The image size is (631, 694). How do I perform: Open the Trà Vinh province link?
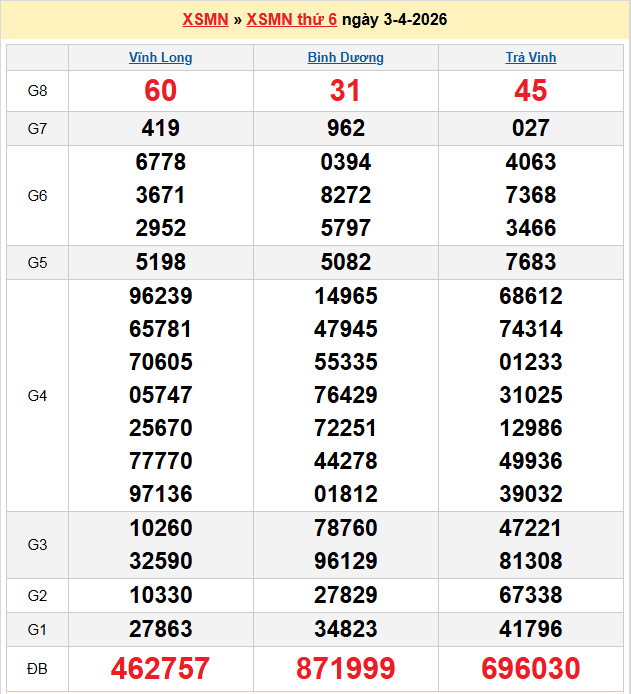click(x=530, y=58)
